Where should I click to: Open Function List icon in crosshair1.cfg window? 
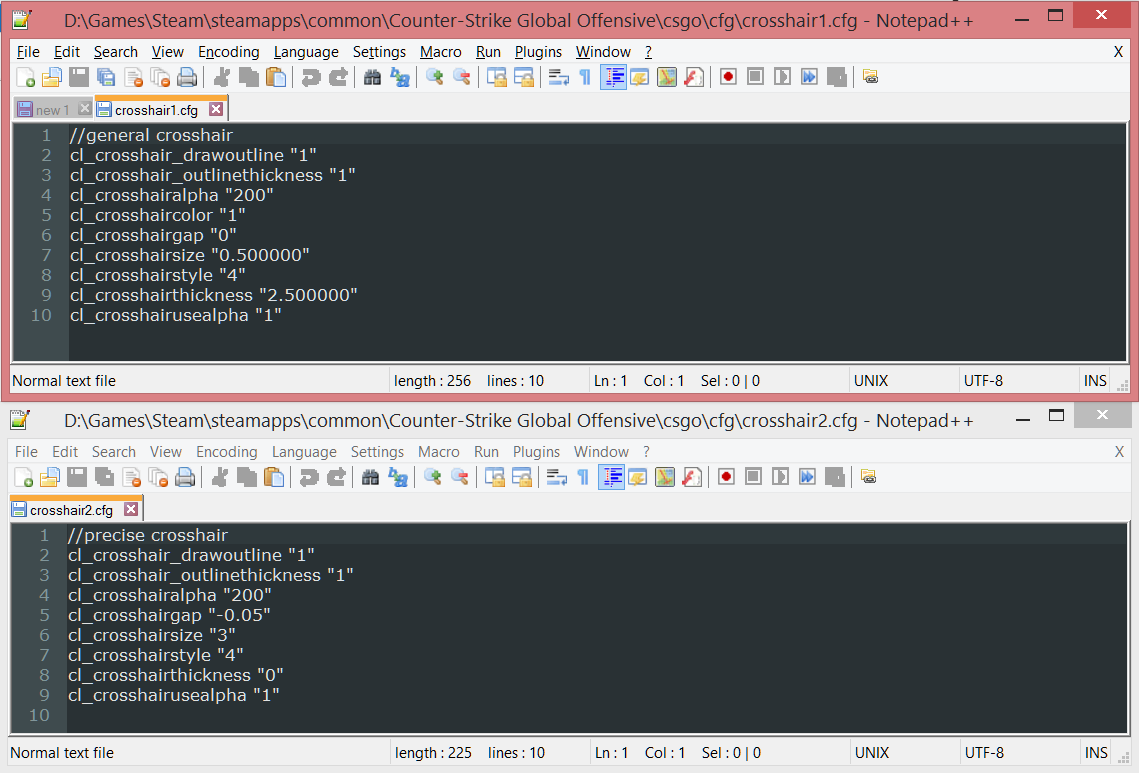(x=694, y=77)
